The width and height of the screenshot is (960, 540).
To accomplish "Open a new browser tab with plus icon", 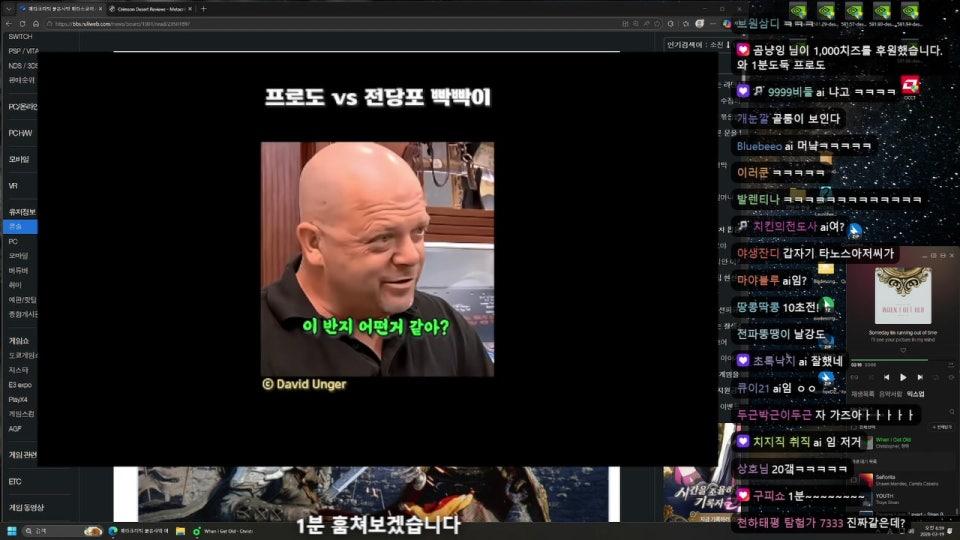I will click(204, 8).
